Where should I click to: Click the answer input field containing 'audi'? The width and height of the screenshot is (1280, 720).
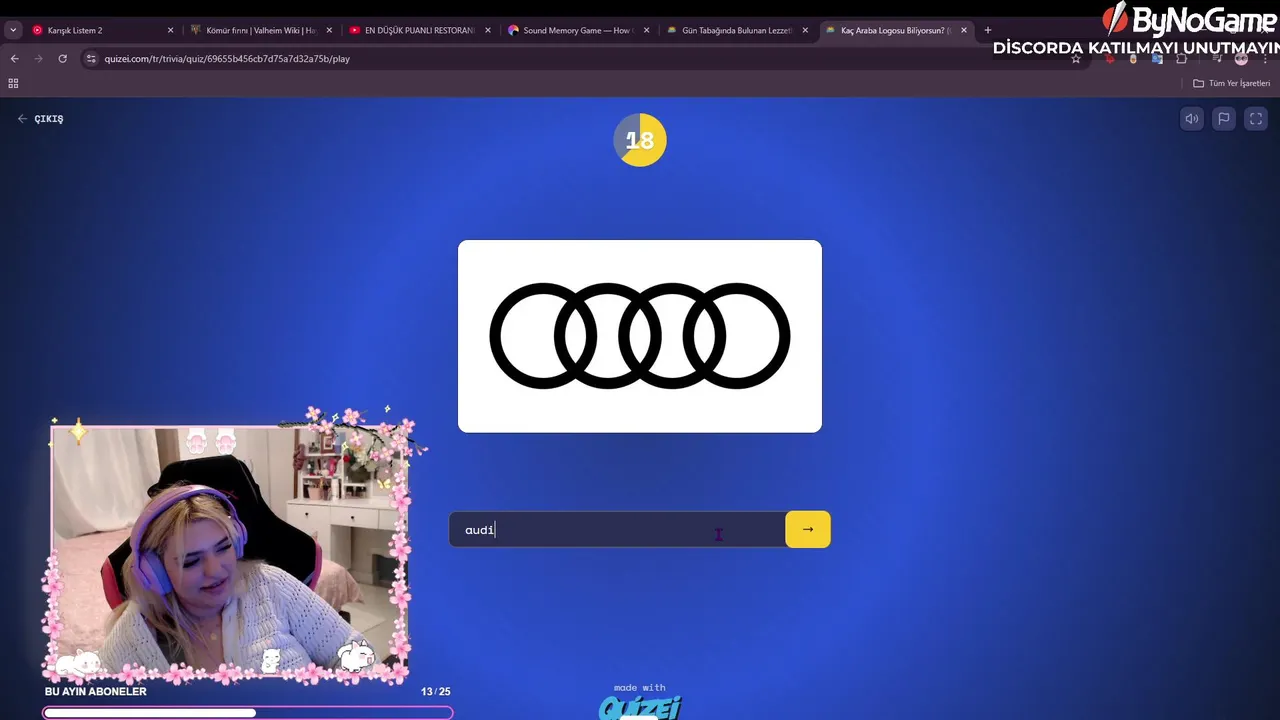(617, 529)
